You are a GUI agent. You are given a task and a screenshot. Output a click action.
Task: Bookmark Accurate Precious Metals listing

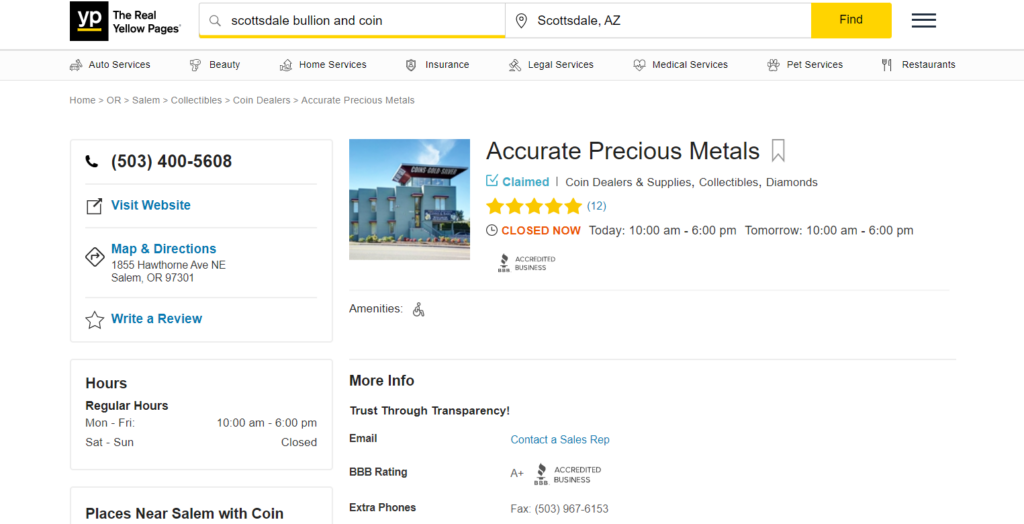pos(778,151)
